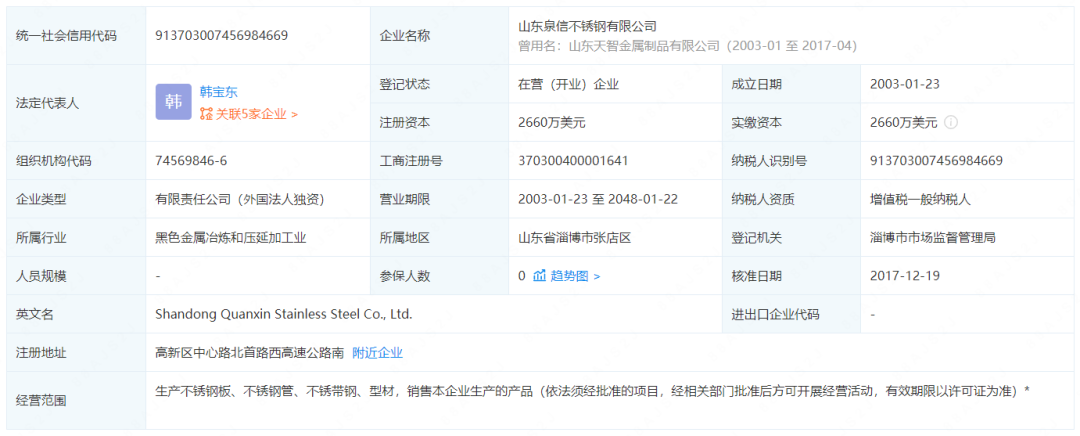This screenshot has width=1080, height=436.
Task: Click the 经营范围 label cell
Action: pyautogui.click(x=76, y=400)
